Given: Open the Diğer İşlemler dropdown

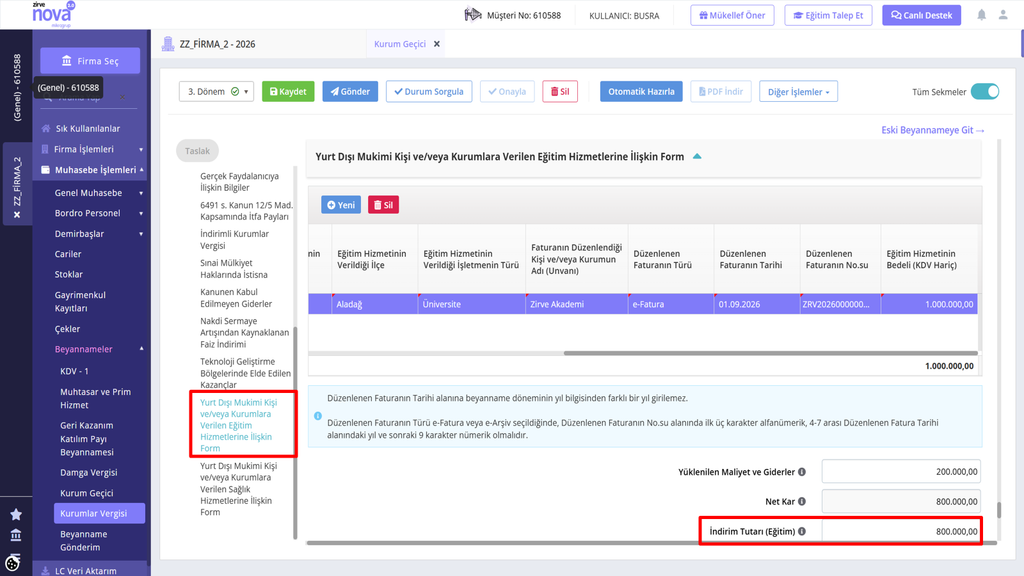Looking at the screenshot, I should pos(798,91).
